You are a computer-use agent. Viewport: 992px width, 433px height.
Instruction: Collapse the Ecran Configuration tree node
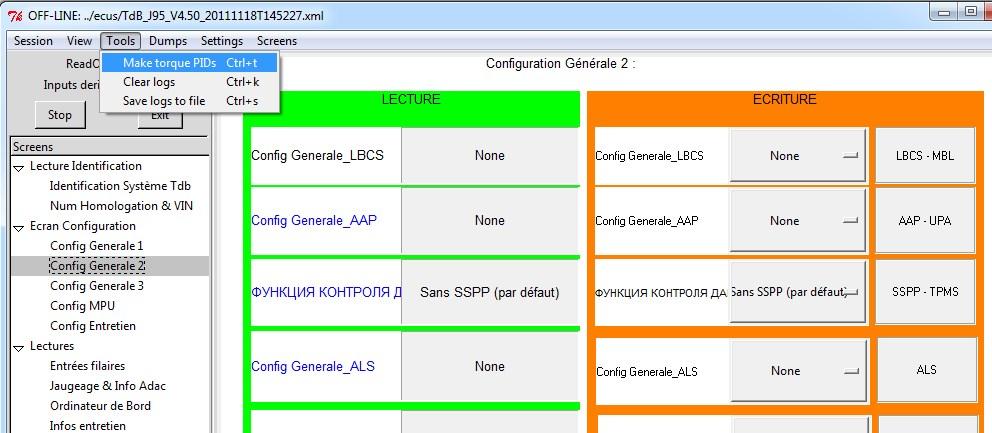point(18,227)
